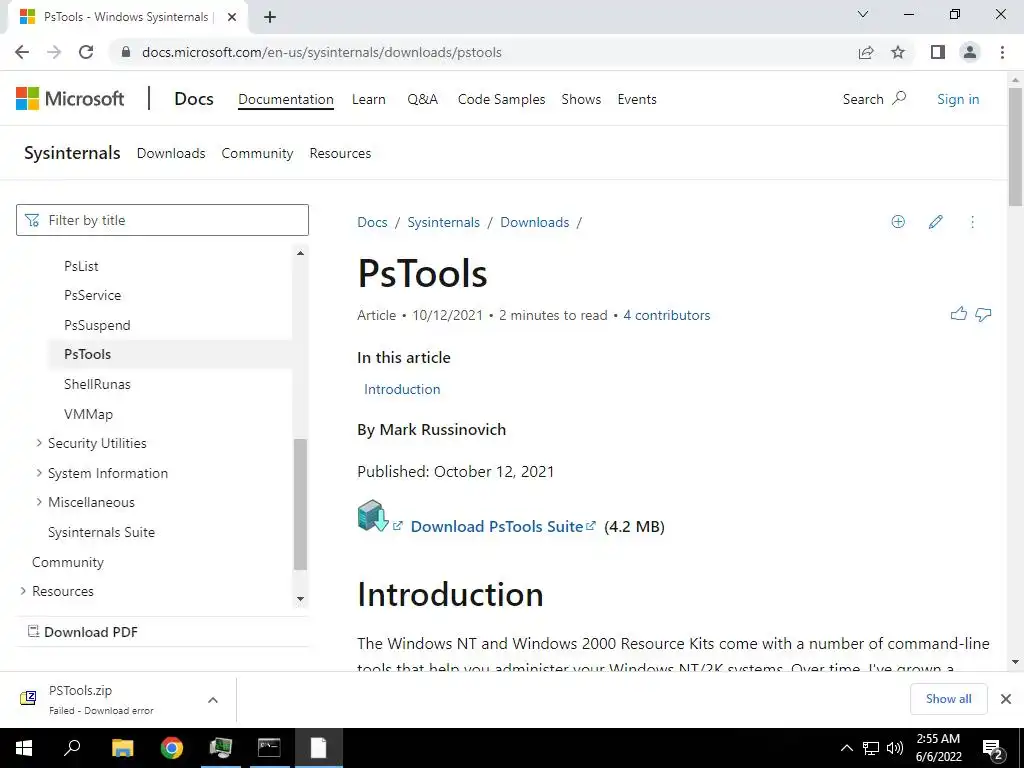The image size is (1024, 768).
Task: Click the taskbar search magnifier
Action: pyautogui.click(x=72, y=748)
